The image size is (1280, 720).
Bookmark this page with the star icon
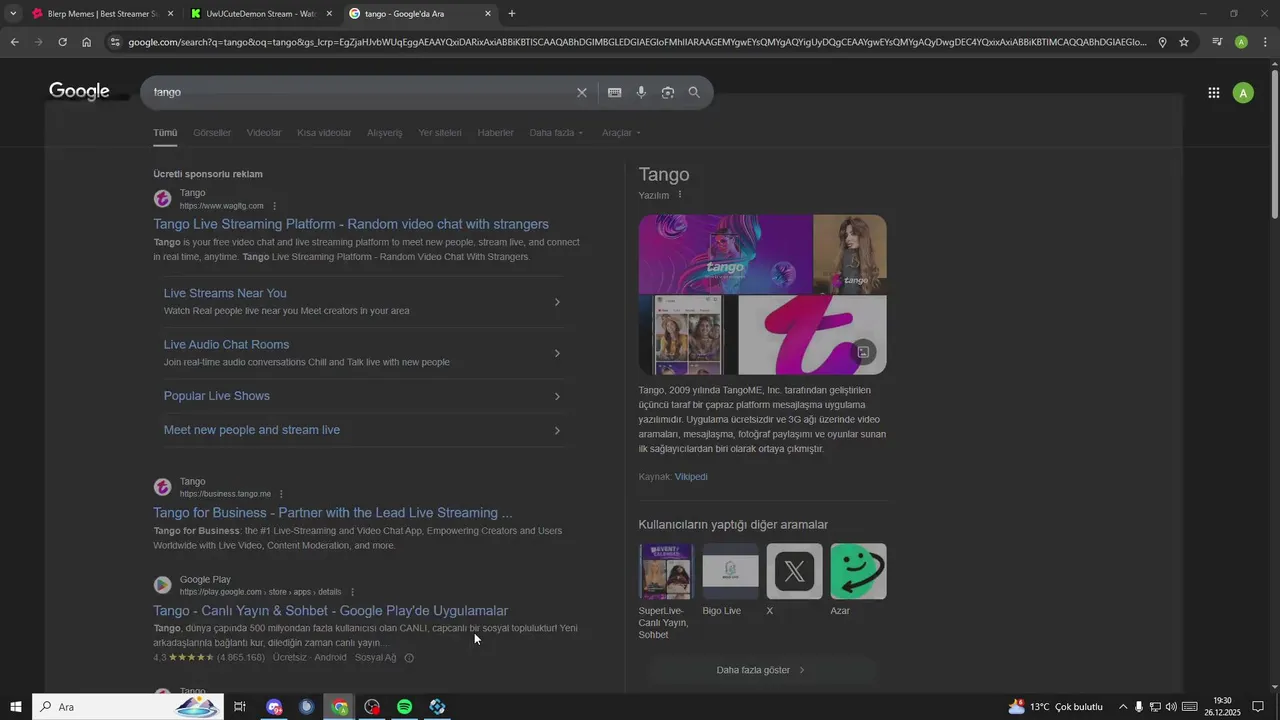[1184, 42]
